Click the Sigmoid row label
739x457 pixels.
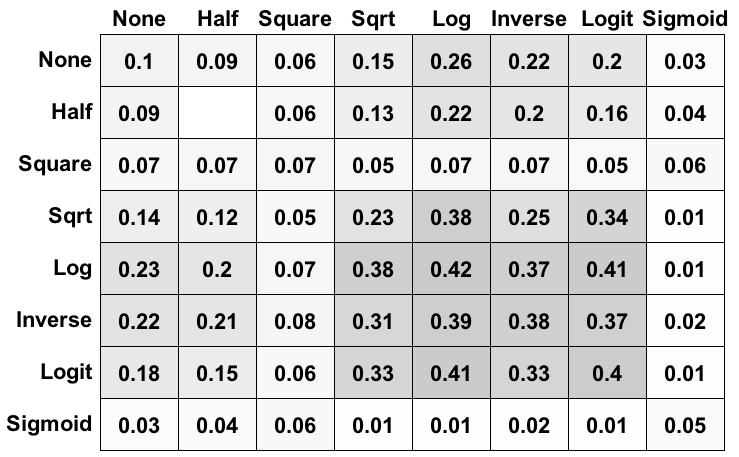tap(49, 424)
